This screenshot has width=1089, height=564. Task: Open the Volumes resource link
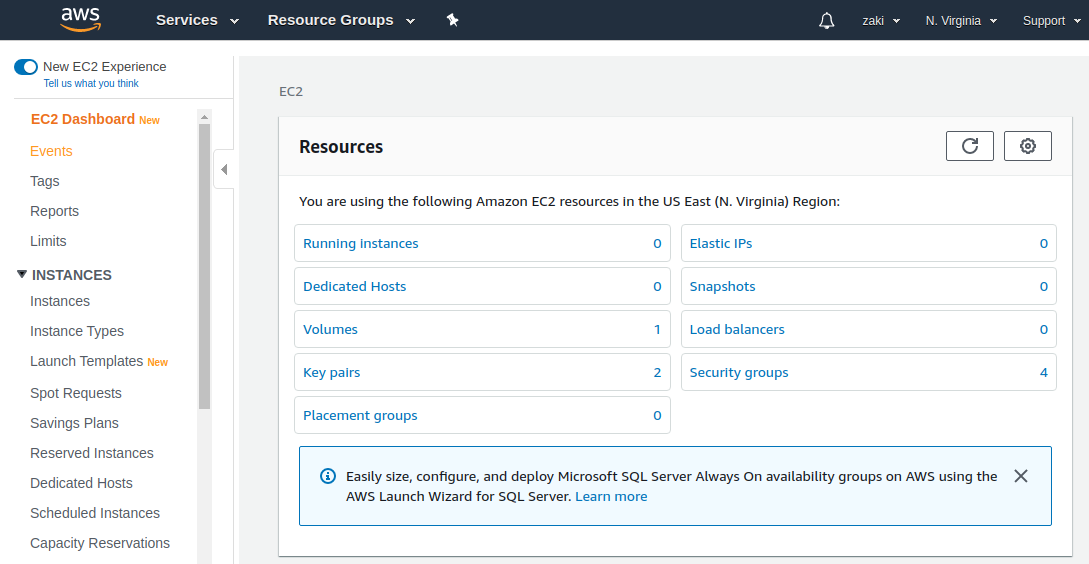tap(330, 330)
